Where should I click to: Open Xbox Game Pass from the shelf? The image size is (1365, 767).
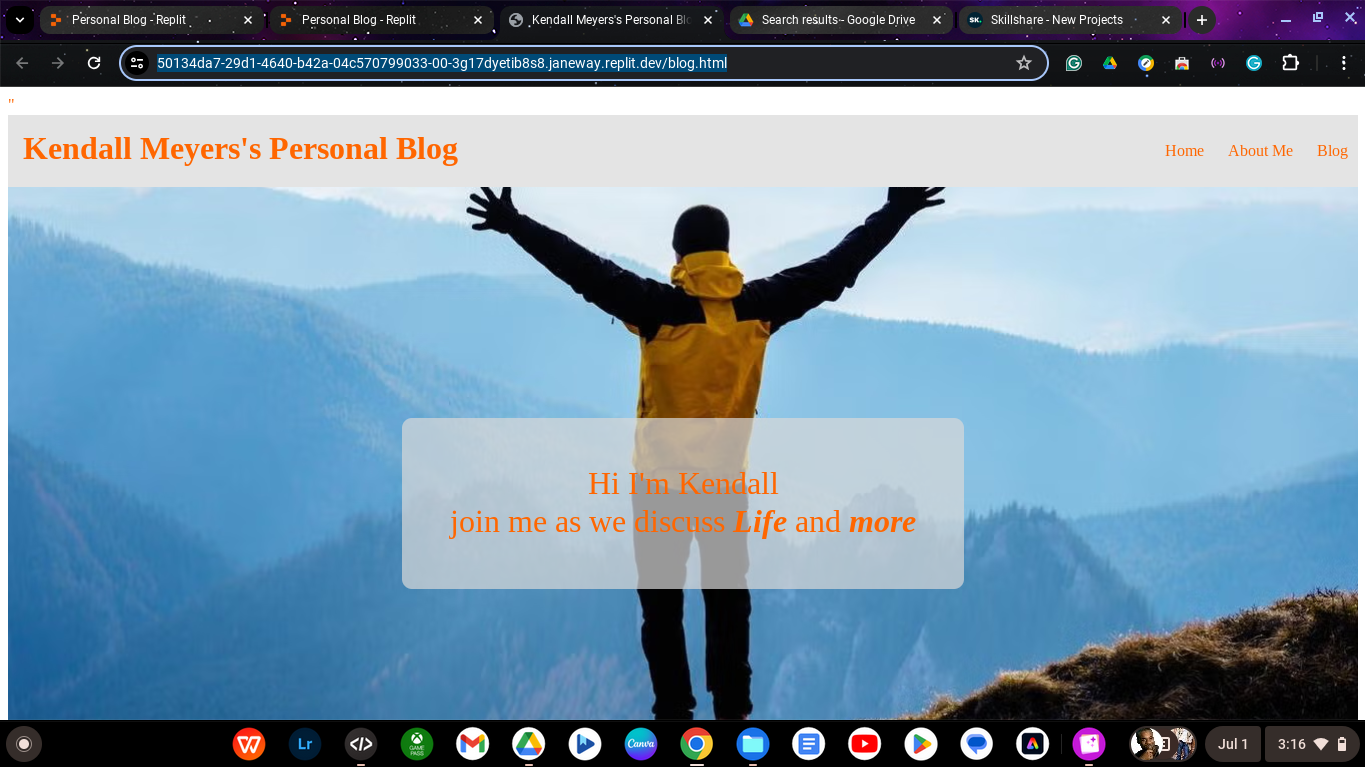(417, 744)
